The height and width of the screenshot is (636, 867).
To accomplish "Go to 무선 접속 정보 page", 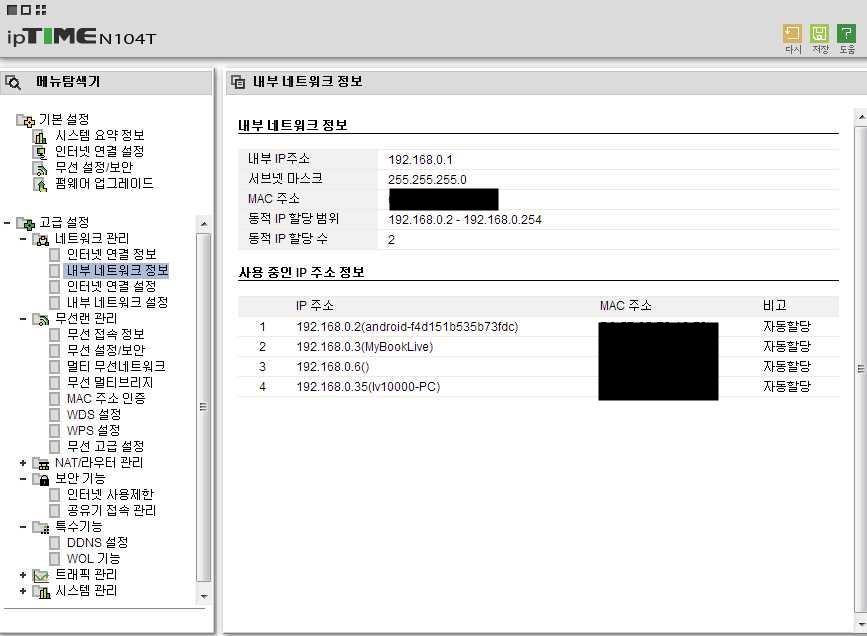I will (105, 334).
